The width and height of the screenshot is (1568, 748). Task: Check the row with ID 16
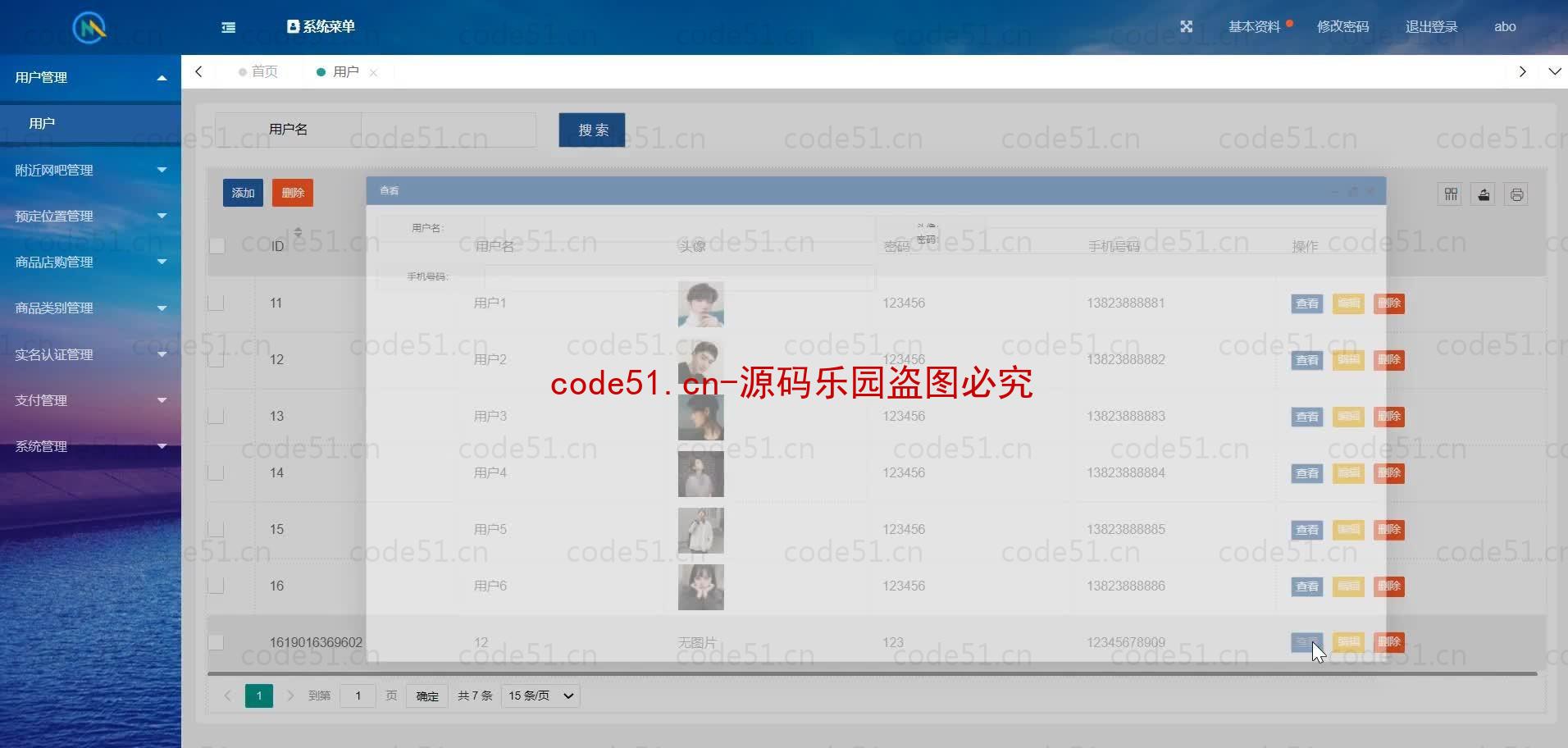pyautogui.click(x=217, y=586)
